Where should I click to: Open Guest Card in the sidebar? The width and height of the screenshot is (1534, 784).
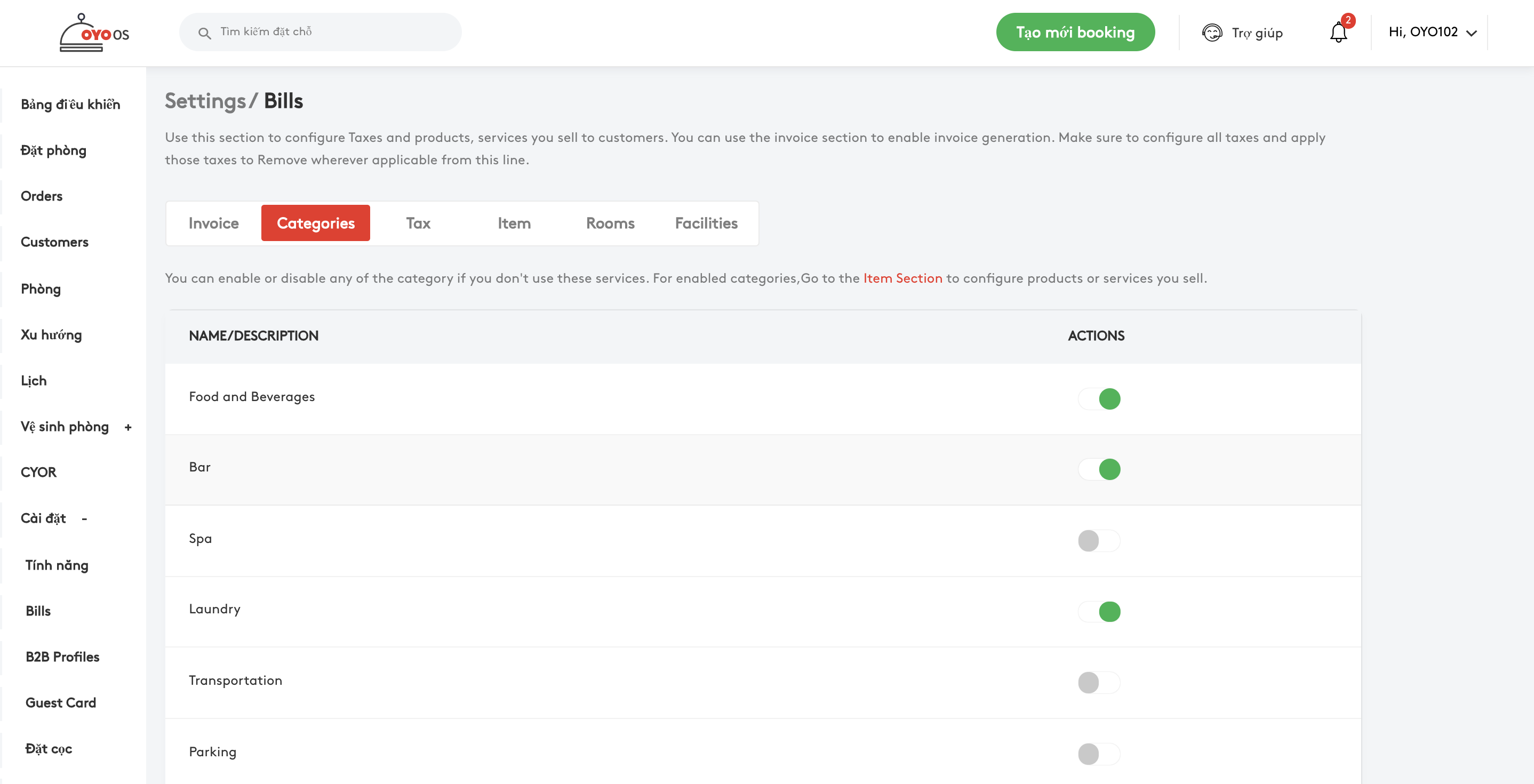(61, 702)
